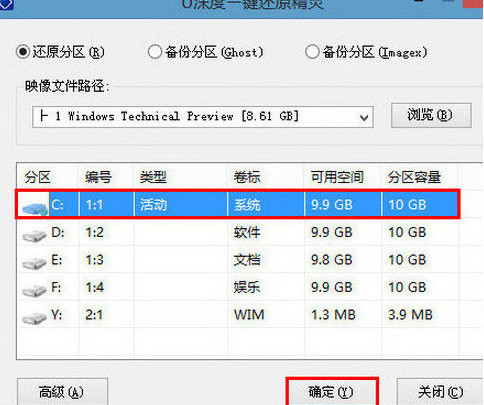This screenshot has height=405, width=484.
Task: Click the Y: drive icon
Action: click(x=34, y=318)
